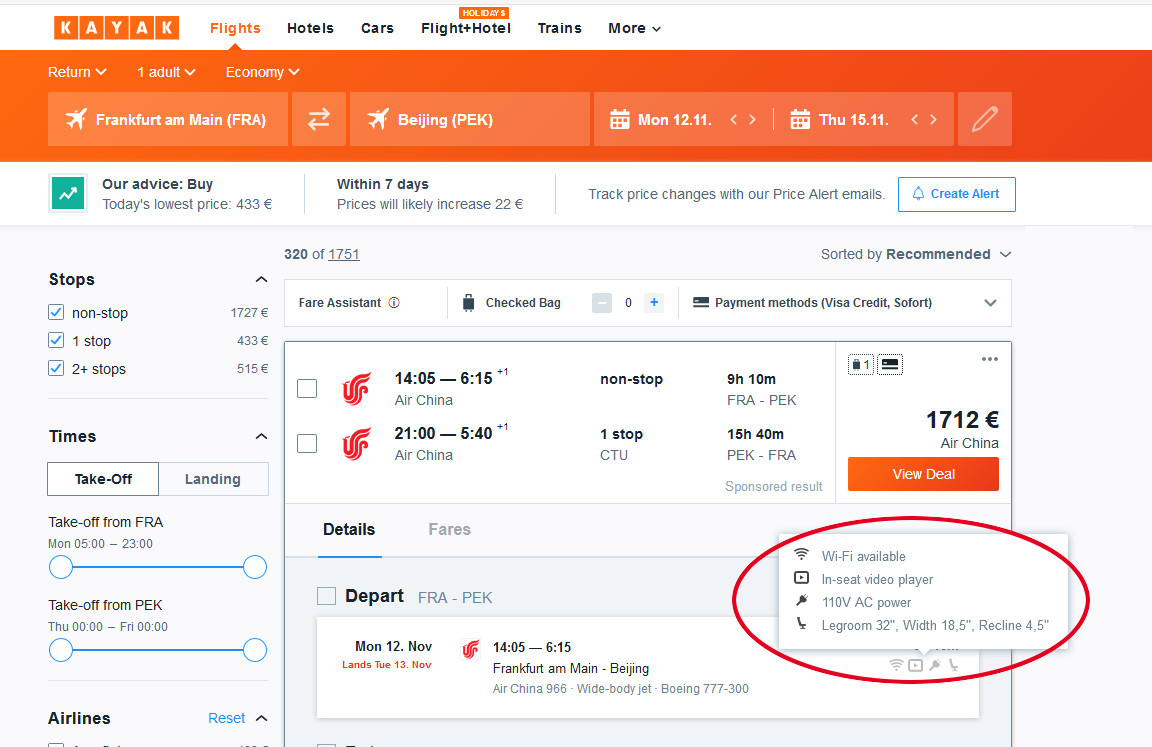Screen dimensions: 1152x747
Task: Switch to the Details tab
Action: point(349,530)
